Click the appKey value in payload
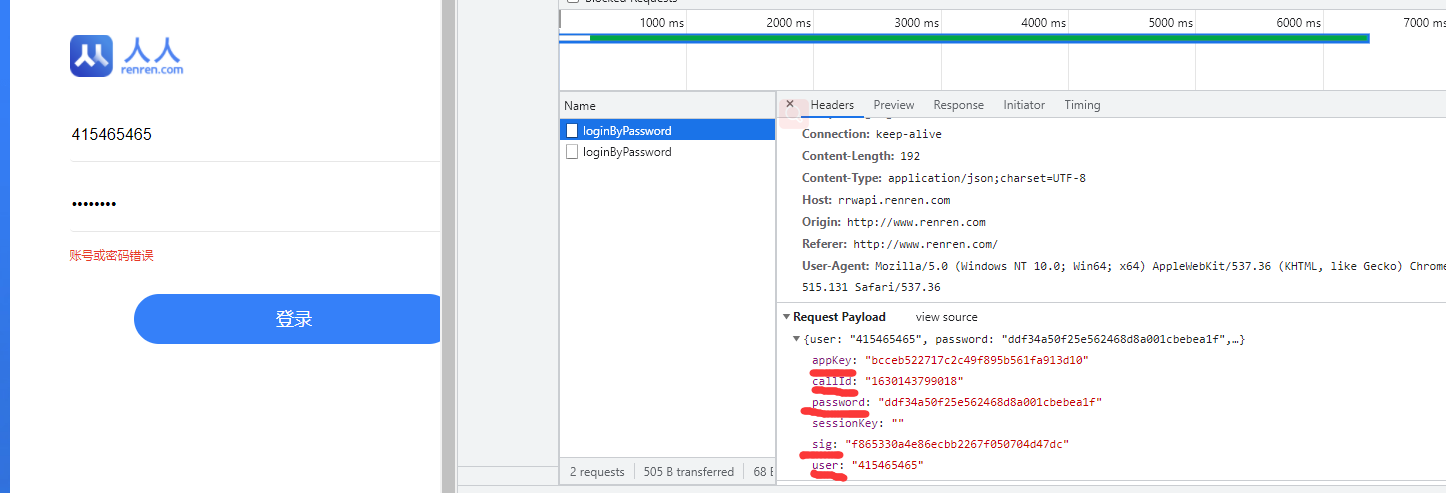The width and height of the screenshot is (1446, 493). coord(976,360)
